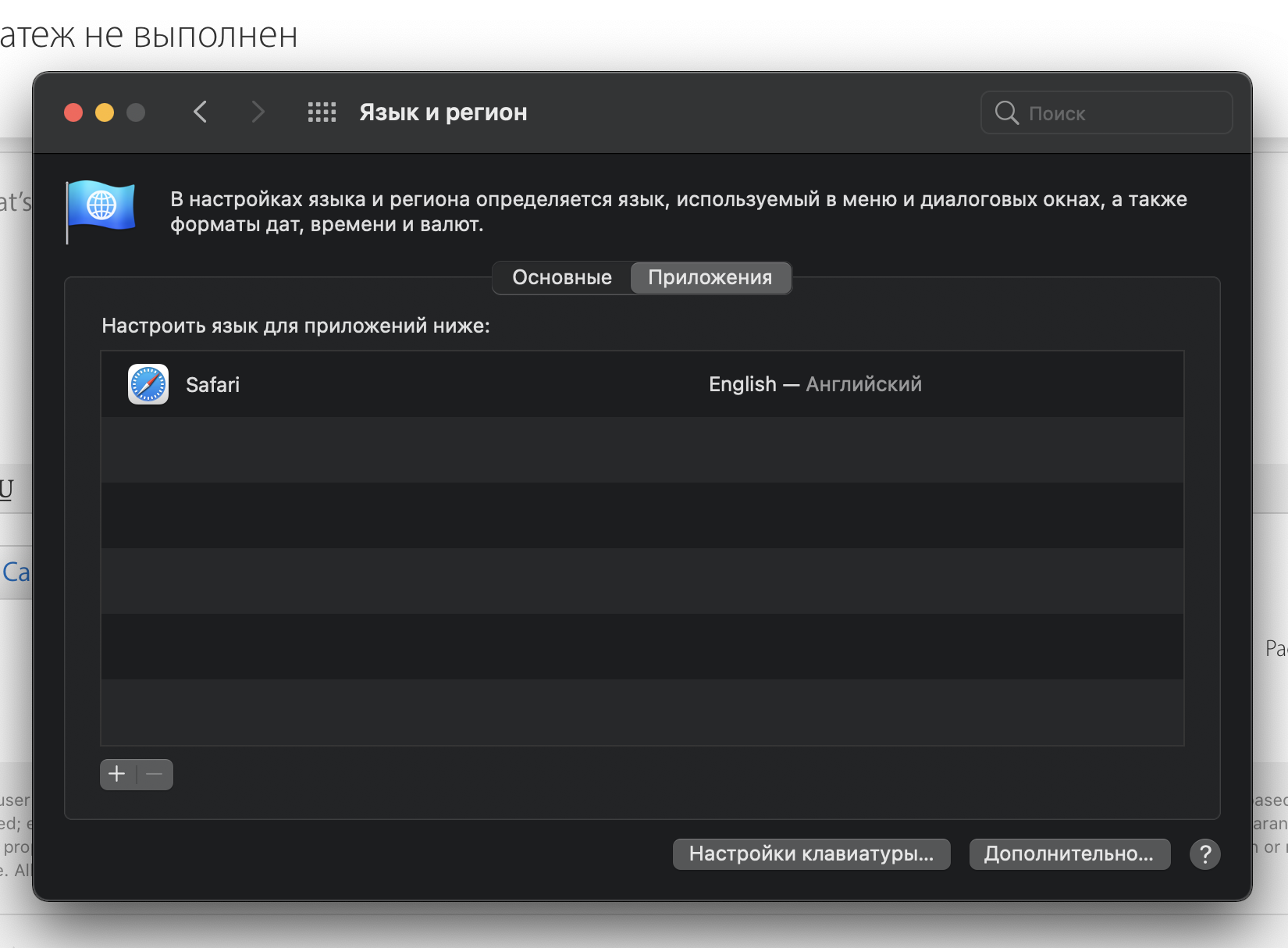Add an application with the plus button

tap(117, 775)
